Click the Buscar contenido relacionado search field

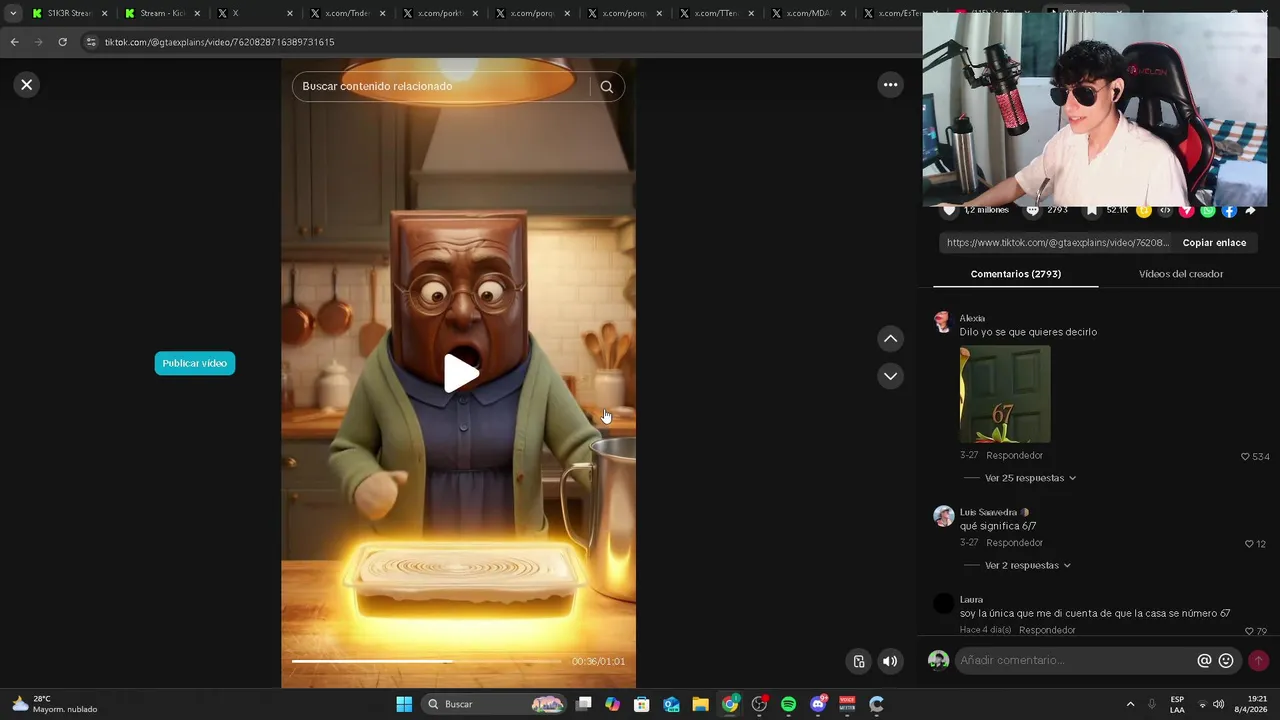coord(440,87)
